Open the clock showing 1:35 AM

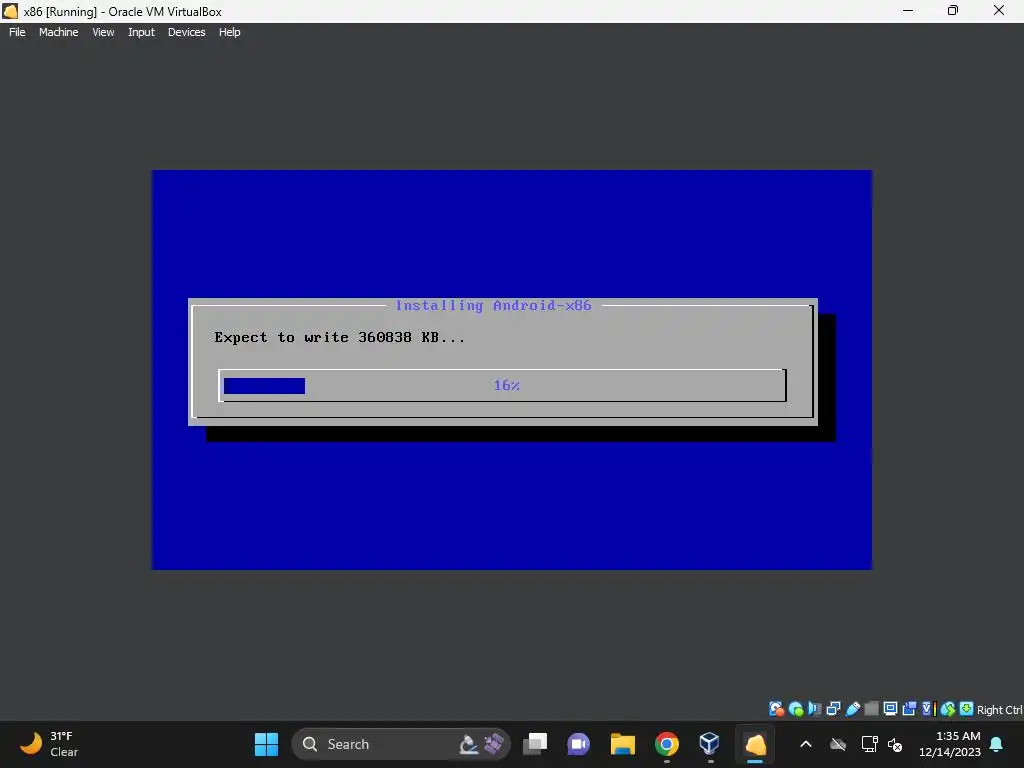[x=950, y=744]
